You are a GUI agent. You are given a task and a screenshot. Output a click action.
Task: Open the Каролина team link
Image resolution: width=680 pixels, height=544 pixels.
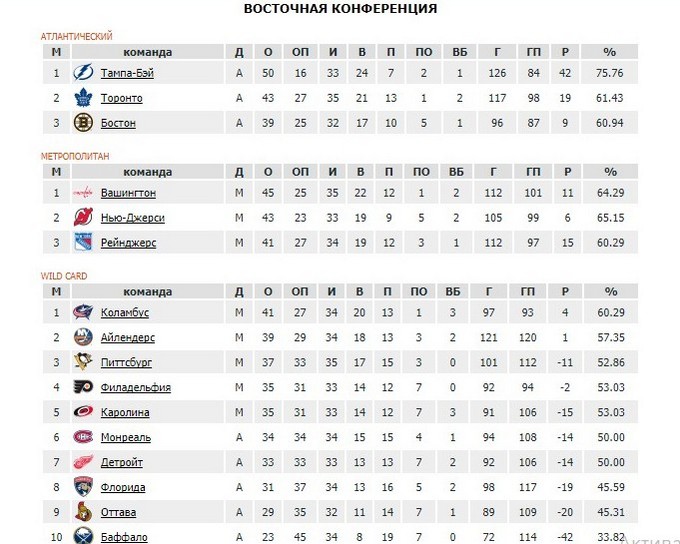click(x=125, y=412)
